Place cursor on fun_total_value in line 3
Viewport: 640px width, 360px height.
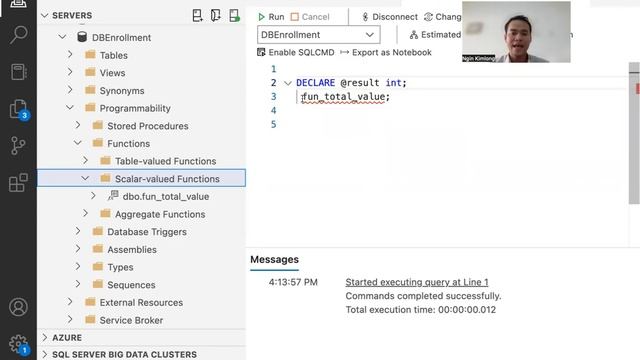click(x=343, y=97)
